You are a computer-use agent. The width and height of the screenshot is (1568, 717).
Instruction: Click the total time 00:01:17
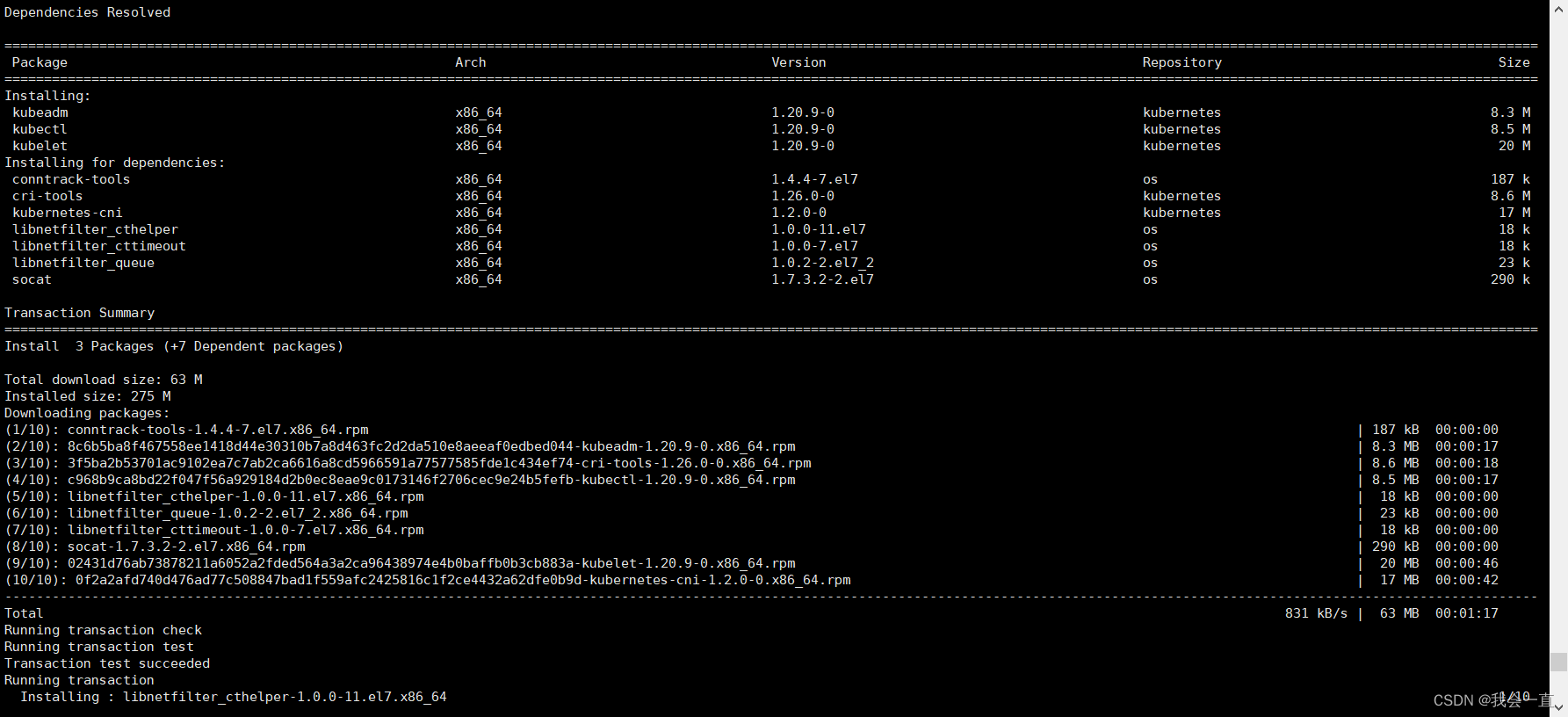pyautogui.click(x=1467, y=613)
